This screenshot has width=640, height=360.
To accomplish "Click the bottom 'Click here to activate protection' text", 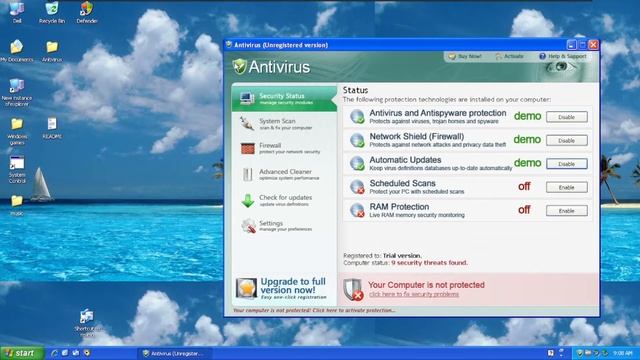I will pyautogui.click(x=314, y=311).
